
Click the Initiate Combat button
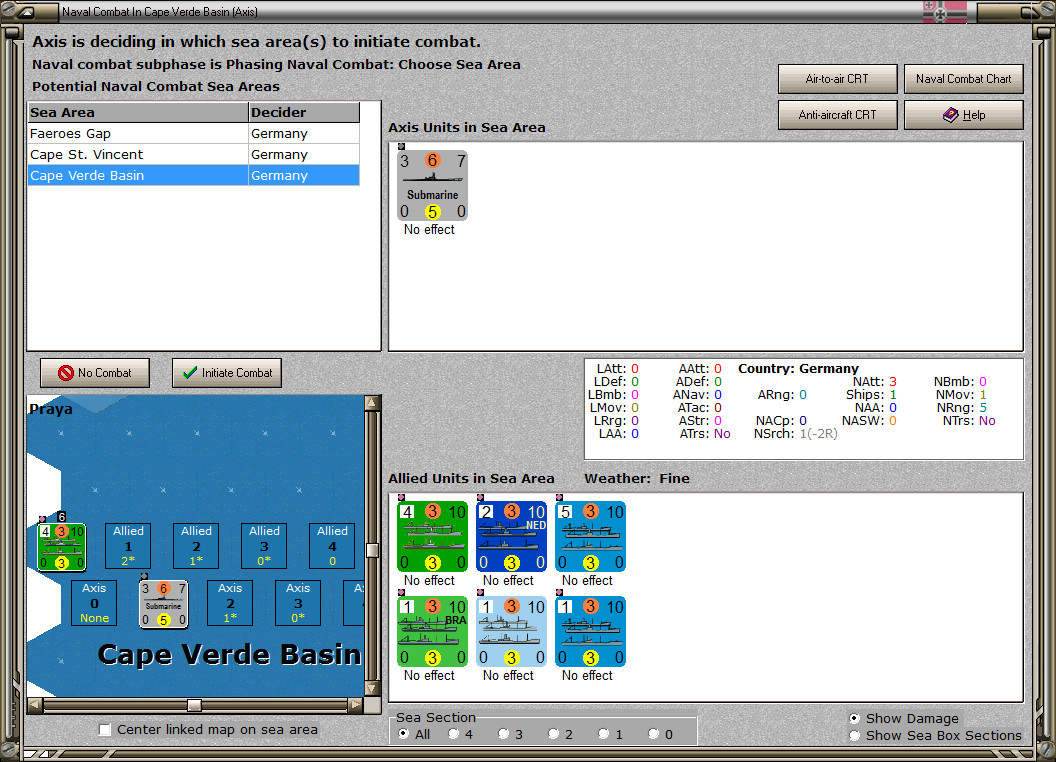(x=226, y=372)
